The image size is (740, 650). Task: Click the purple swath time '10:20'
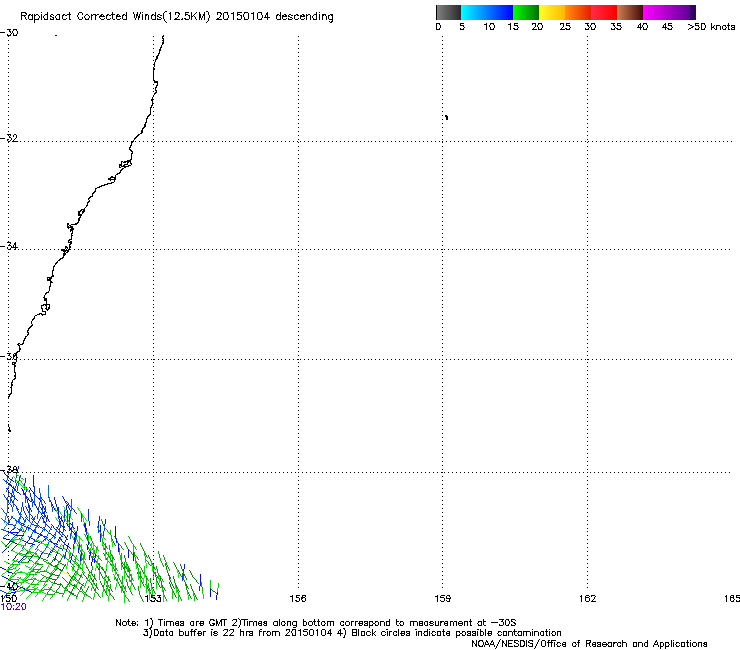point(13,607)
